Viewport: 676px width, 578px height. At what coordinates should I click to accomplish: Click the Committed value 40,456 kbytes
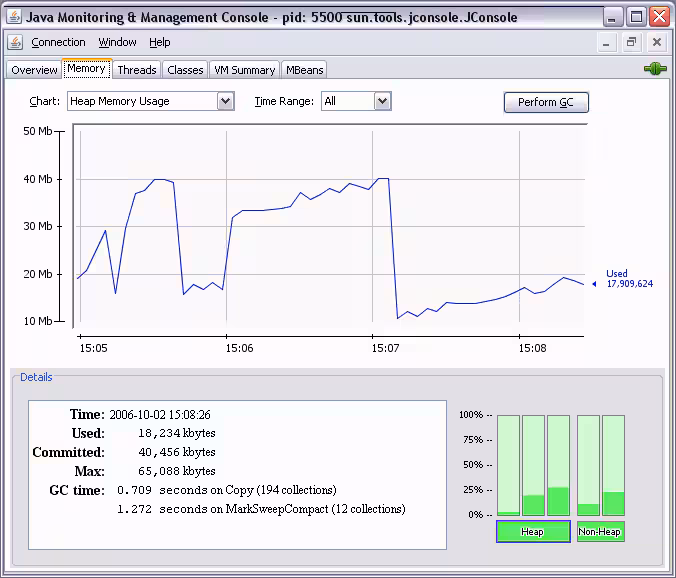pyautogui.click(x=177, y=452)
